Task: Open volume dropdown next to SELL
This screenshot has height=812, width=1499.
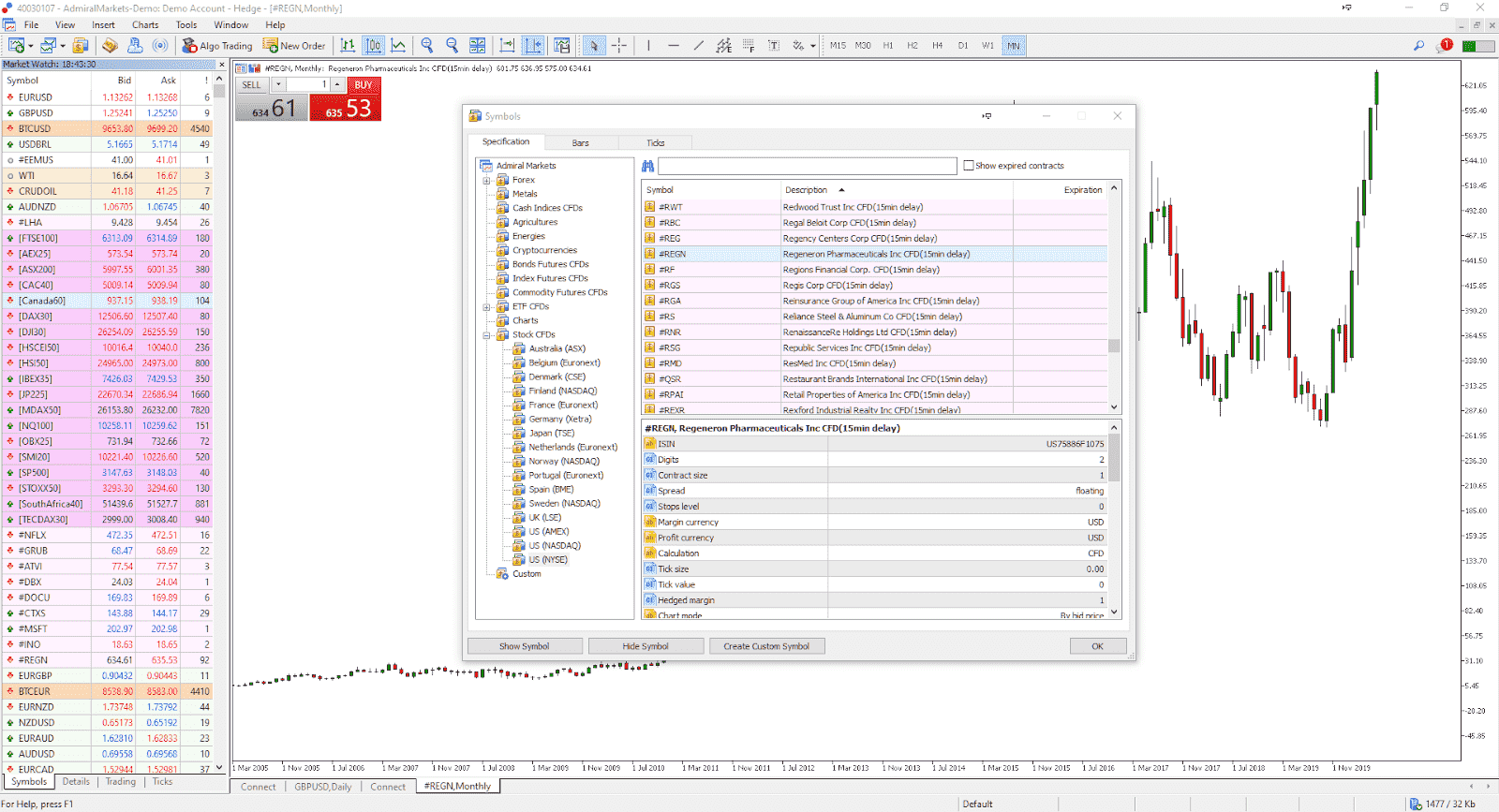Action: point(278,84)
